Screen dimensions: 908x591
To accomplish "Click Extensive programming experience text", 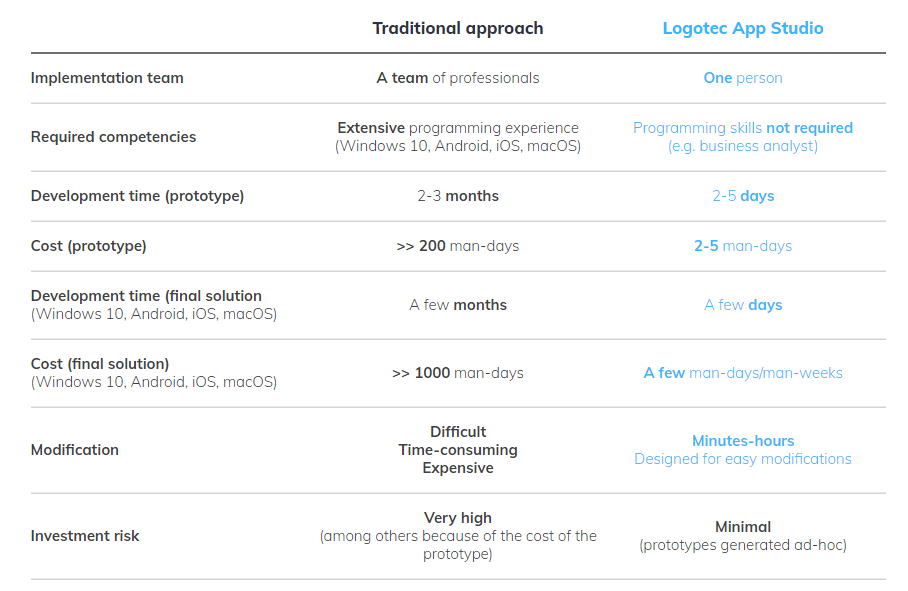I will 457,127.
